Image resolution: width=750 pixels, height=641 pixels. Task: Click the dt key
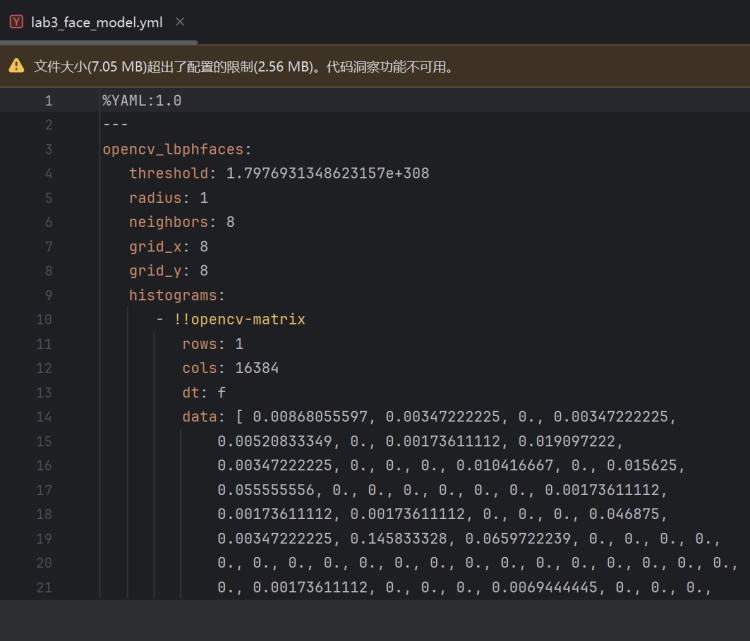(x=190, y=392)
